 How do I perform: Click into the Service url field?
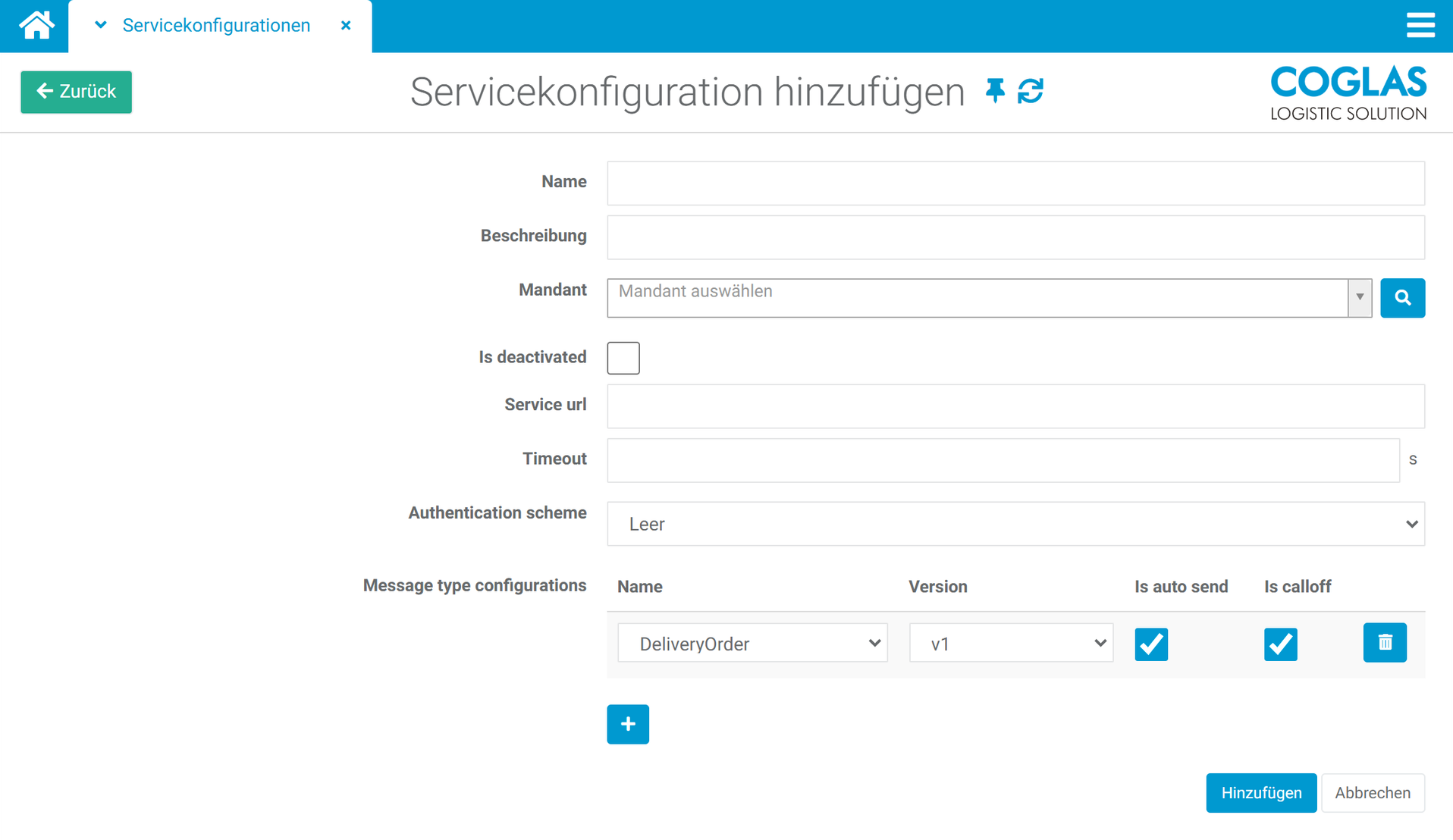pyautogui.click(x=1015, y=406)
